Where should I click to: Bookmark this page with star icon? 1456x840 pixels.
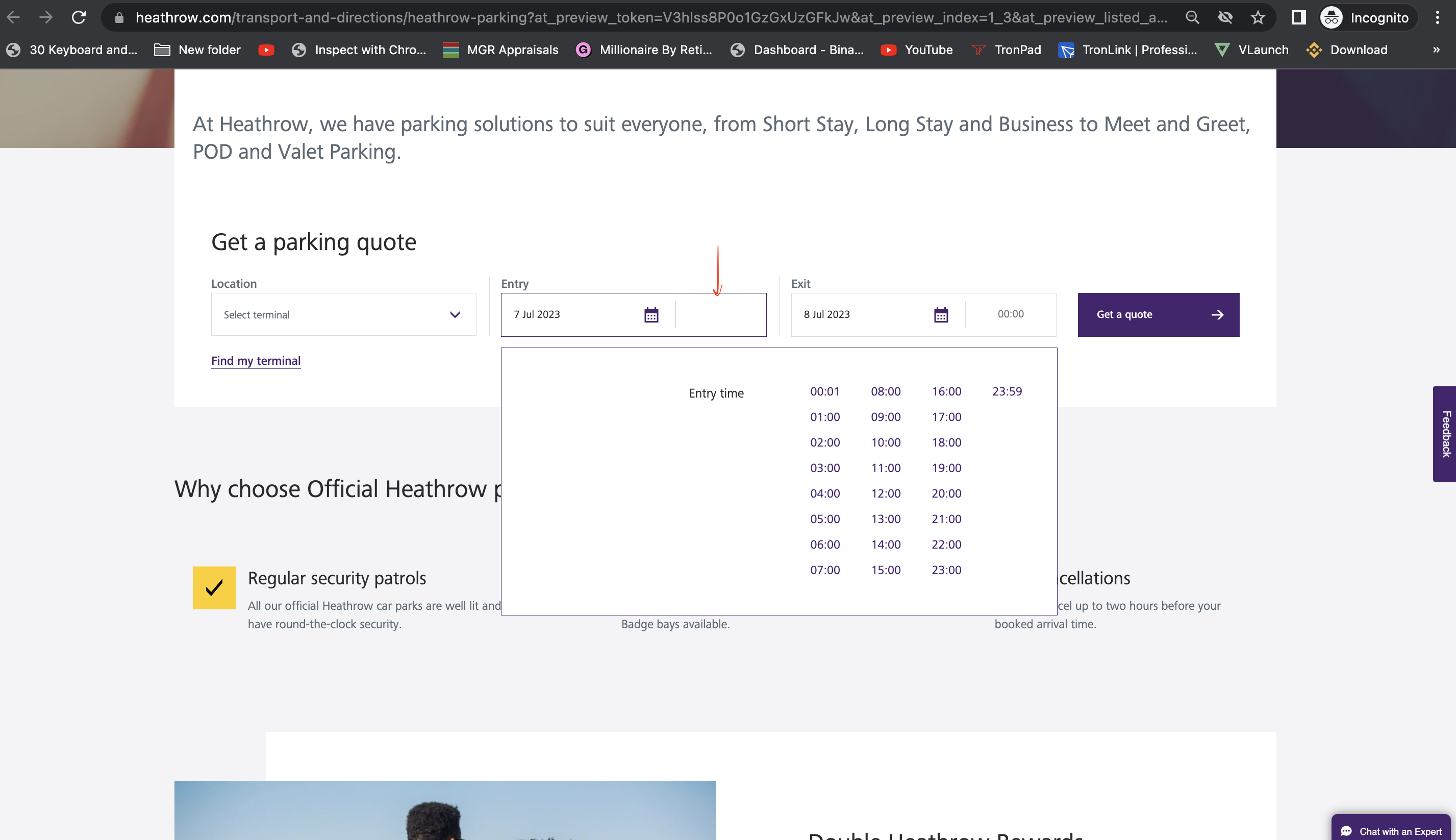[x=1258, y=17]
